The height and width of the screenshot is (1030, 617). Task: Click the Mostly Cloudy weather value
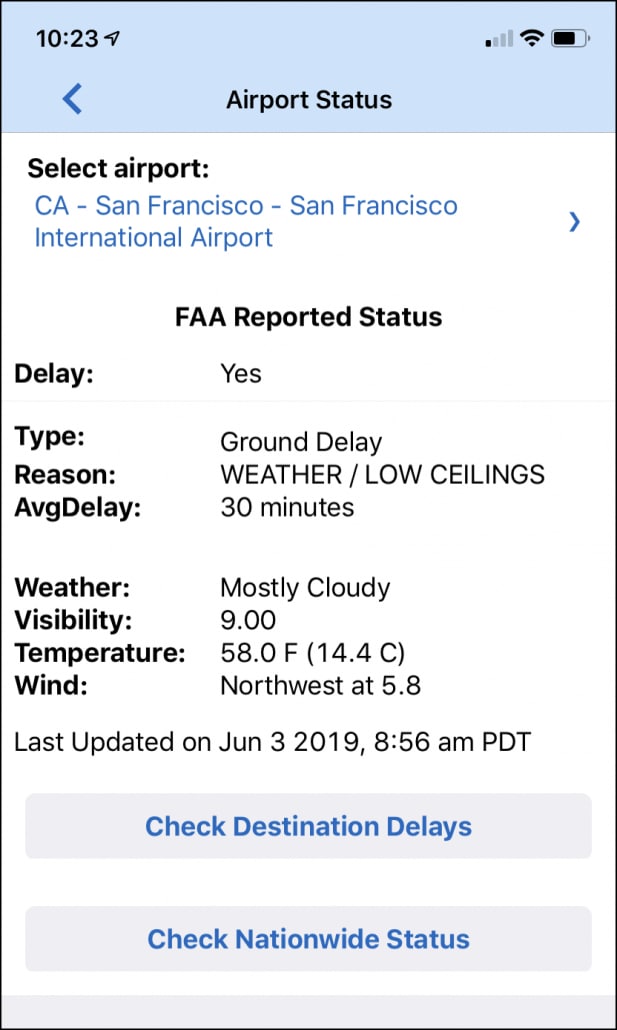click(x=305, y=587)
